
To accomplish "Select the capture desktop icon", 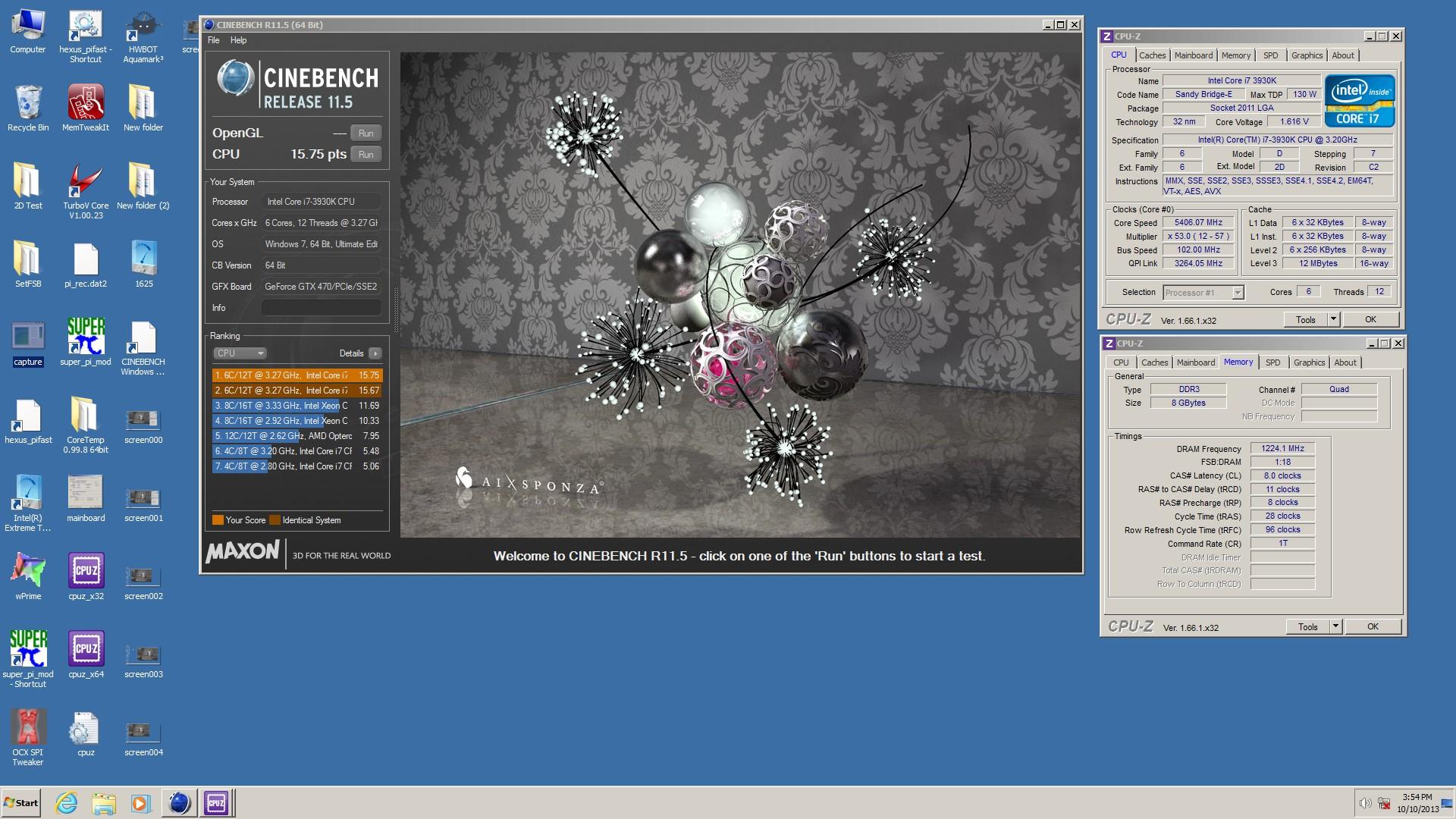I will (x=28, y=343).
